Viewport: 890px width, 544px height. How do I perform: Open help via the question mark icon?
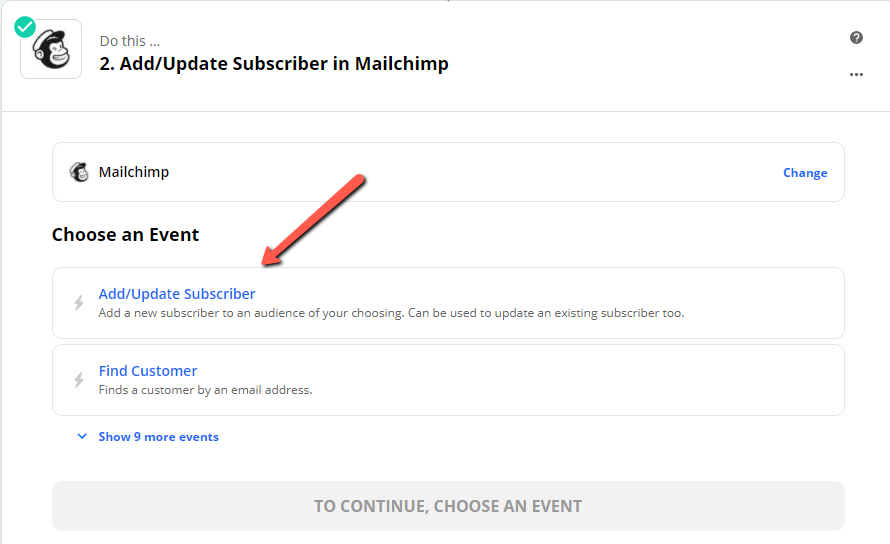pos(856,37)
